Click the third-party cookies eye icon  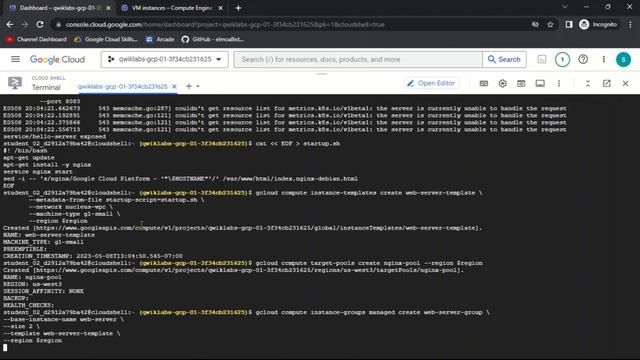[535, 24]
